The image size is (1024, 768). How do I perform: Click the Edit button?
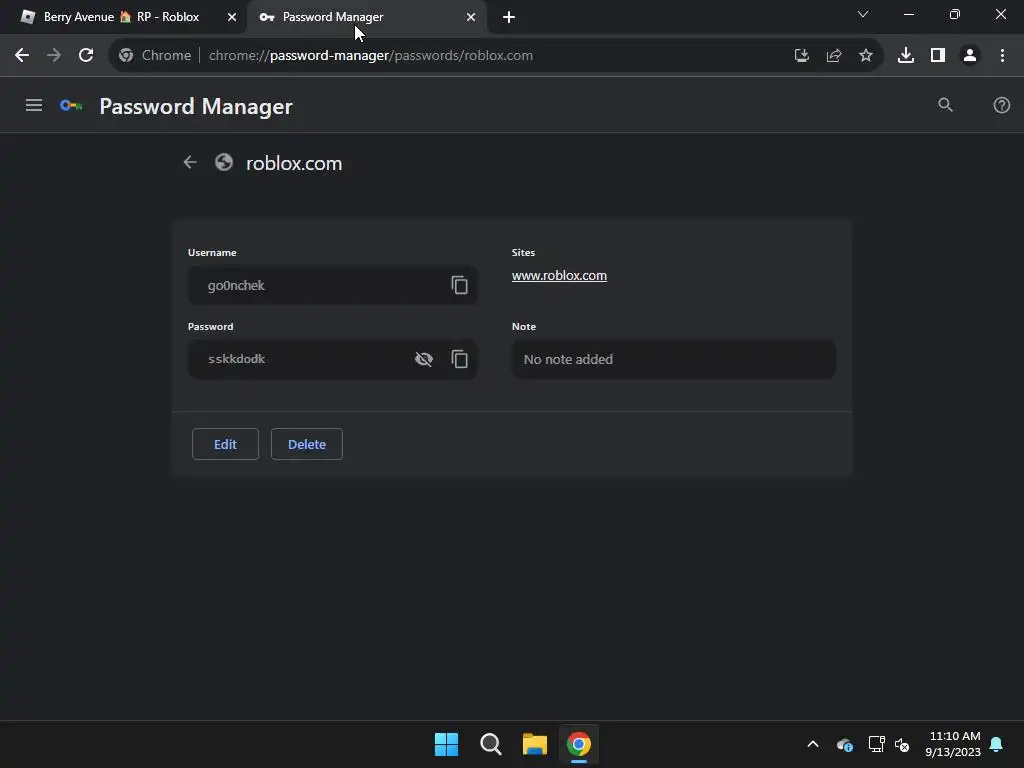pyautogui.click(x=225, y=444)
